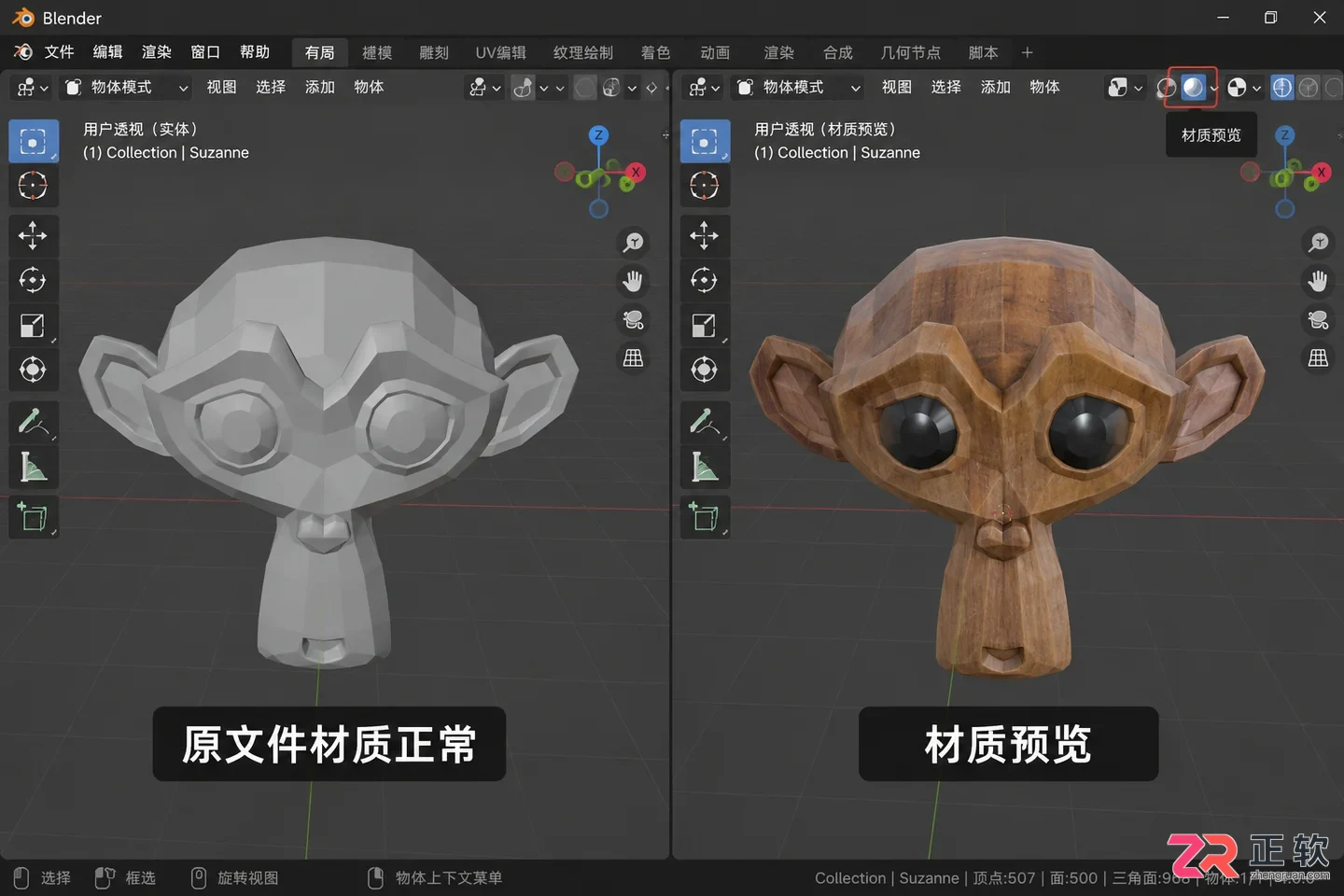Open the 窗口 menu
This screenshot has height=896, width=1344.
click(x=205, y=52)
